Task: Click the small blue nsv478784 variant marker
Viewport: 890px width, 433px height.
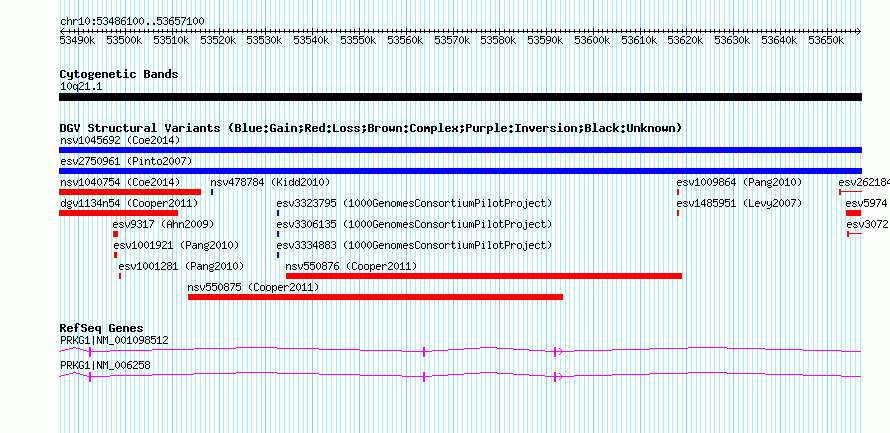Action: [x=212, y=192]
